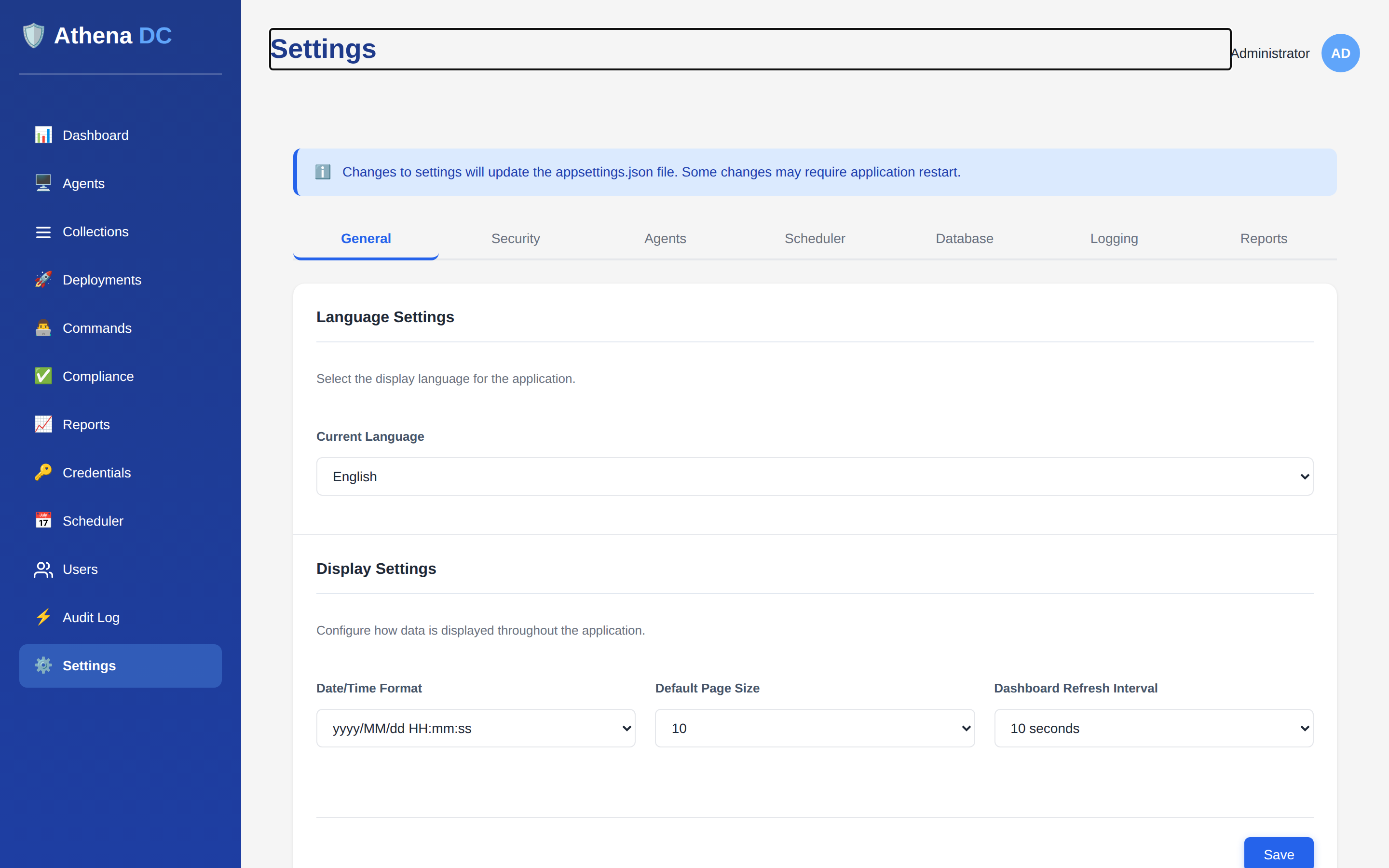The image size is (1389, 868).
Task: Click the Athena DC shield logo icon
Action: coord(33,36)
